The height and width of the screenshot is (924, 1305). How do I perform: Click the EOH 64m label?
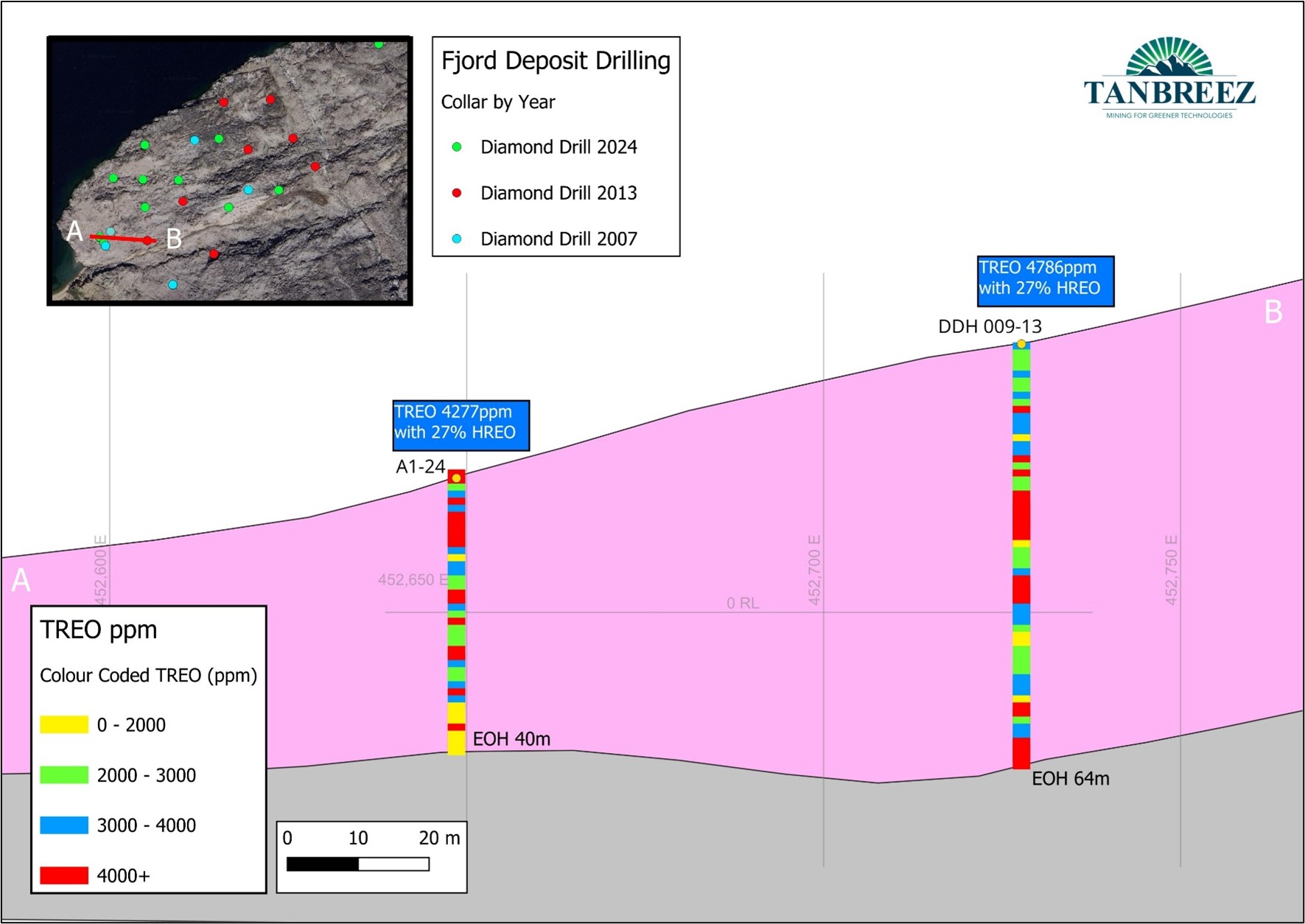tap(1070, 779)
